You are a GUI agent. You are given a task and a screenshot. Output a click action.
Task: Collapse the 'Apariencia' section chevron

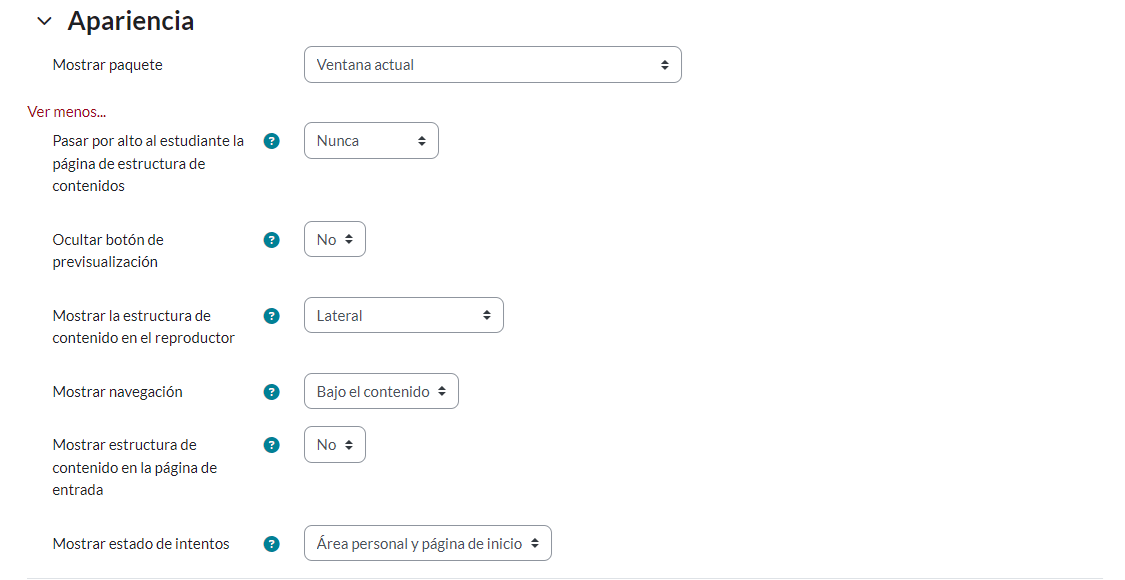click(44, 19)
